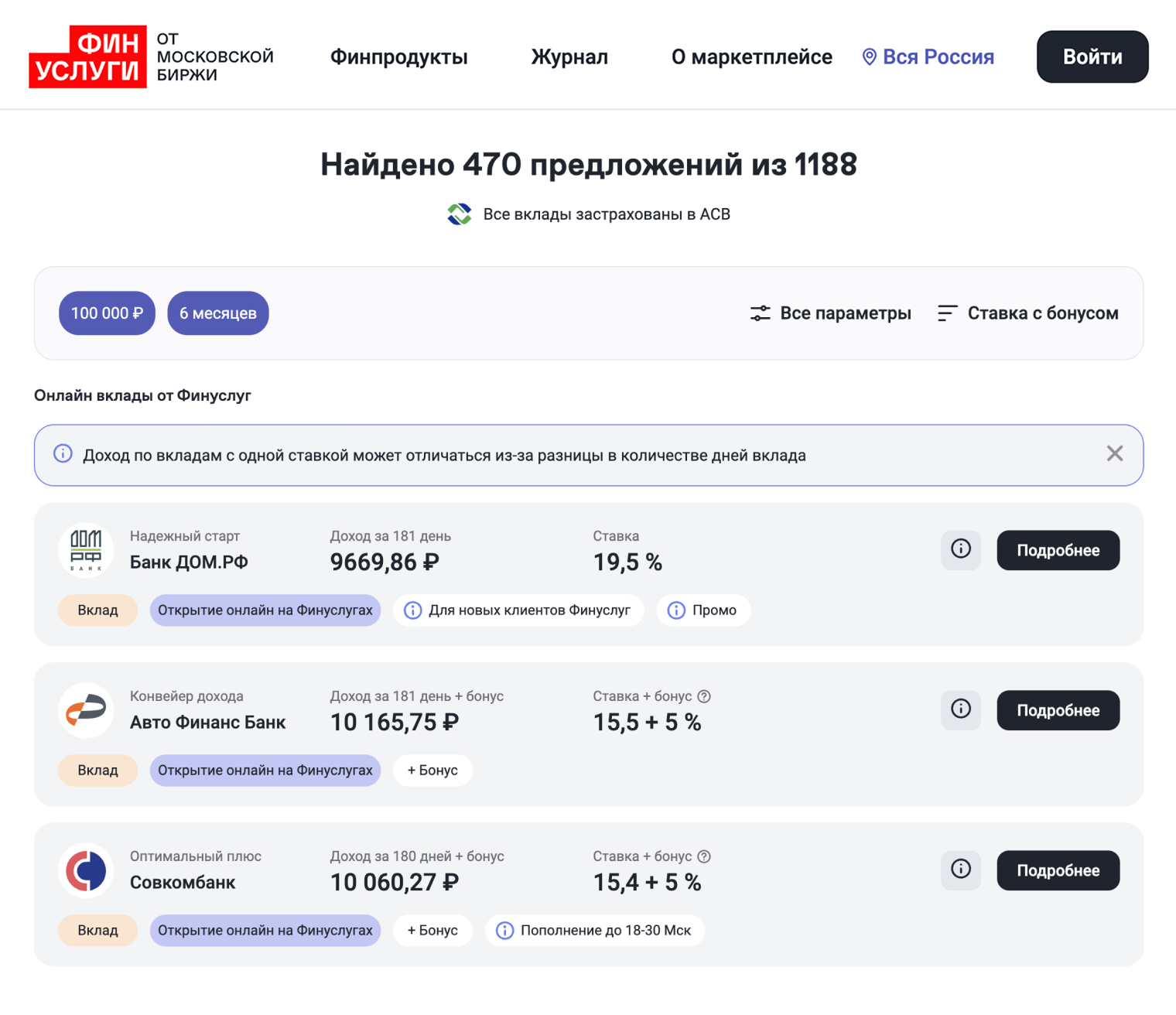Click the info icon in the Промо chip
Viewport: 1176px width, 1015px height.
(x=676, y=610)
